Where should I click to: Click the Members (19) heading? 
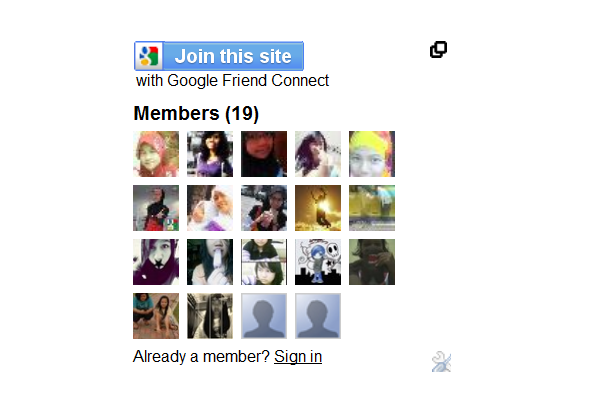pyautogui.click(x=196, y=114)
